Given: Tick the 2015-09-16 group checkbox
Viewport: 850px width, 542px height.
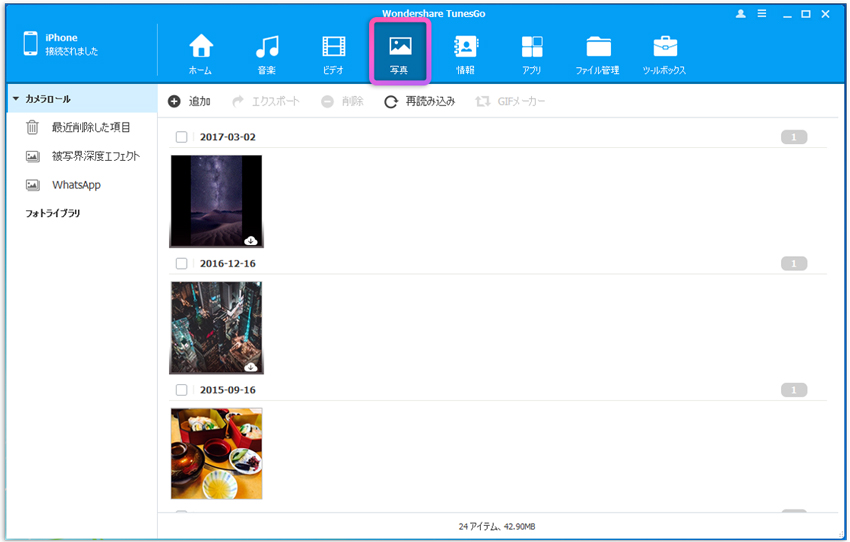Looking at the screenshot, I should click(182, 390).
